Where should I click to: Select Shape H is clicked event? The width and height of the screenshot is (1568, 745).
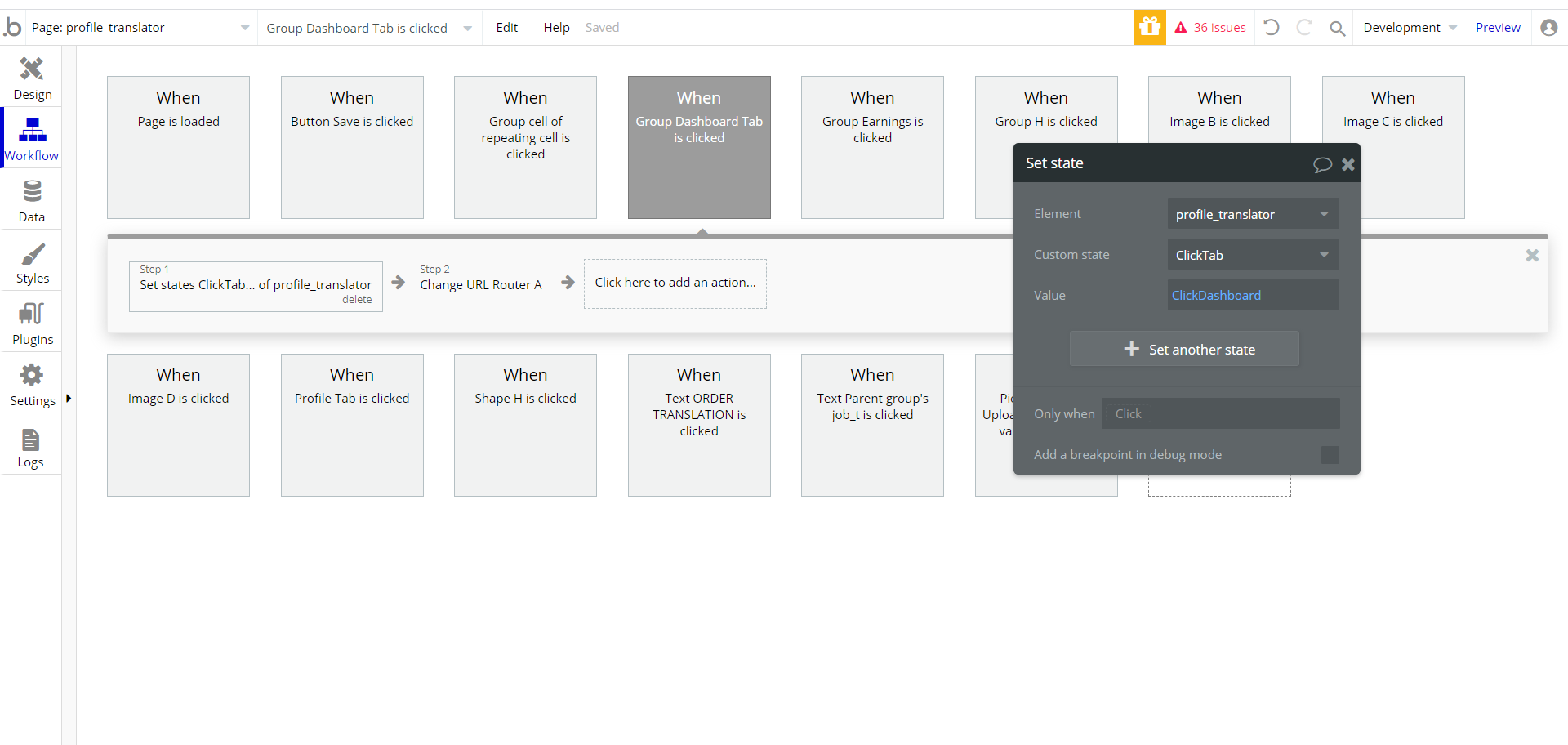(x=525, y=425)
